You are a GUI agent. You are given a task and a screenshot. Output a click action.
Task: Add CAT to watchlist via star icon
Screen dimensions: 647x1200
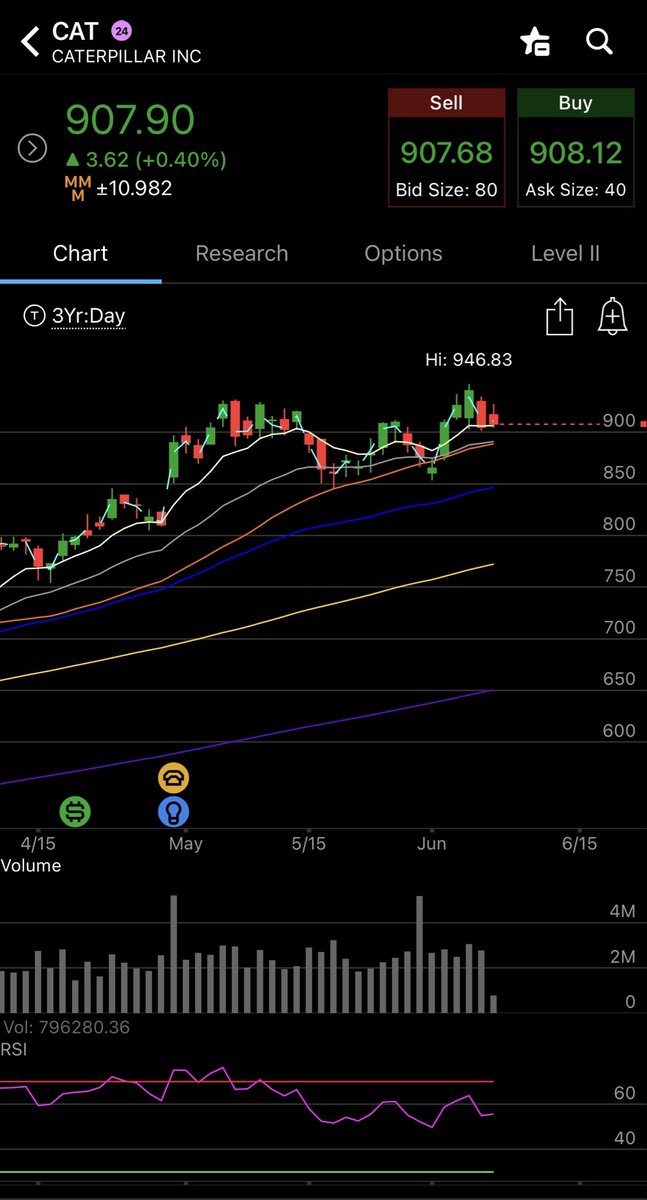(x=535, y=41)
